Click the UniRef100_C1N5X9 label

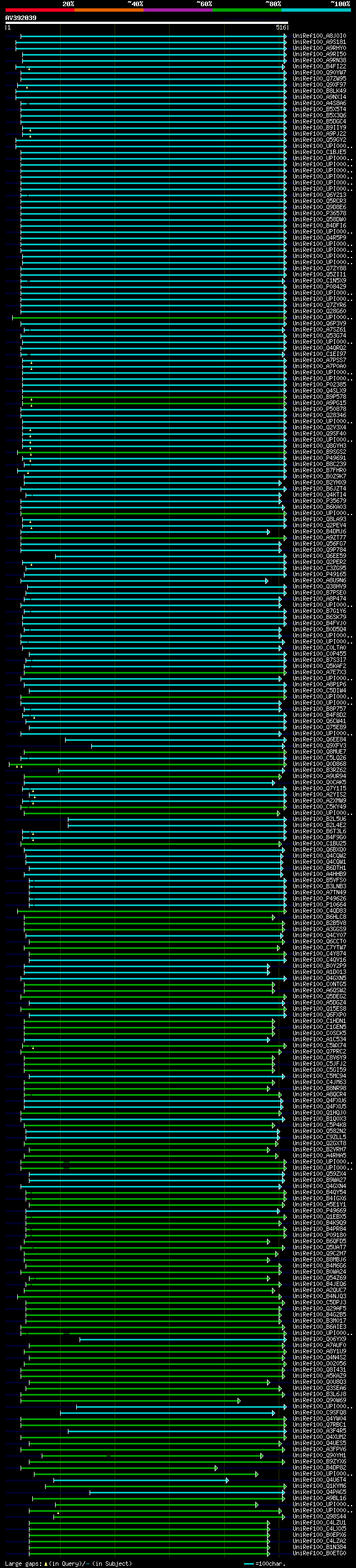[319, 281]
